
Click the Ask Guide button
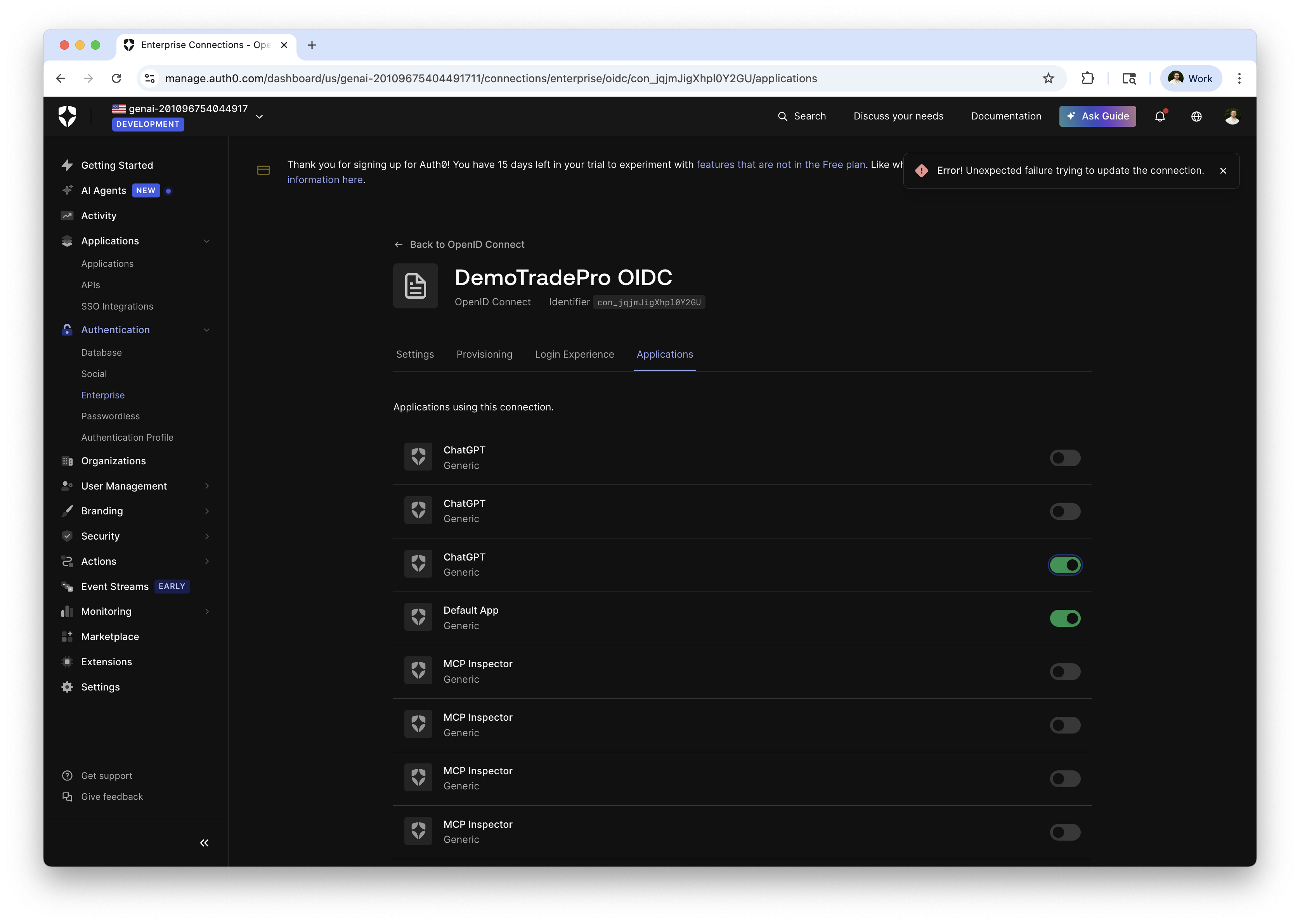click(x=1097, y=116)
